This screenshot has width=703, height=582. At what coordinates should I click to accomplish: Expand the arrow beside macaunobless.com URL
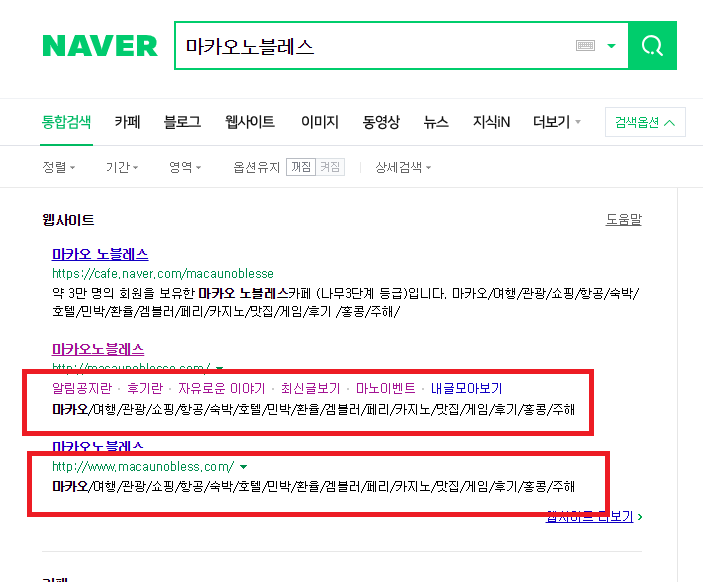click(x=243, y=467)
